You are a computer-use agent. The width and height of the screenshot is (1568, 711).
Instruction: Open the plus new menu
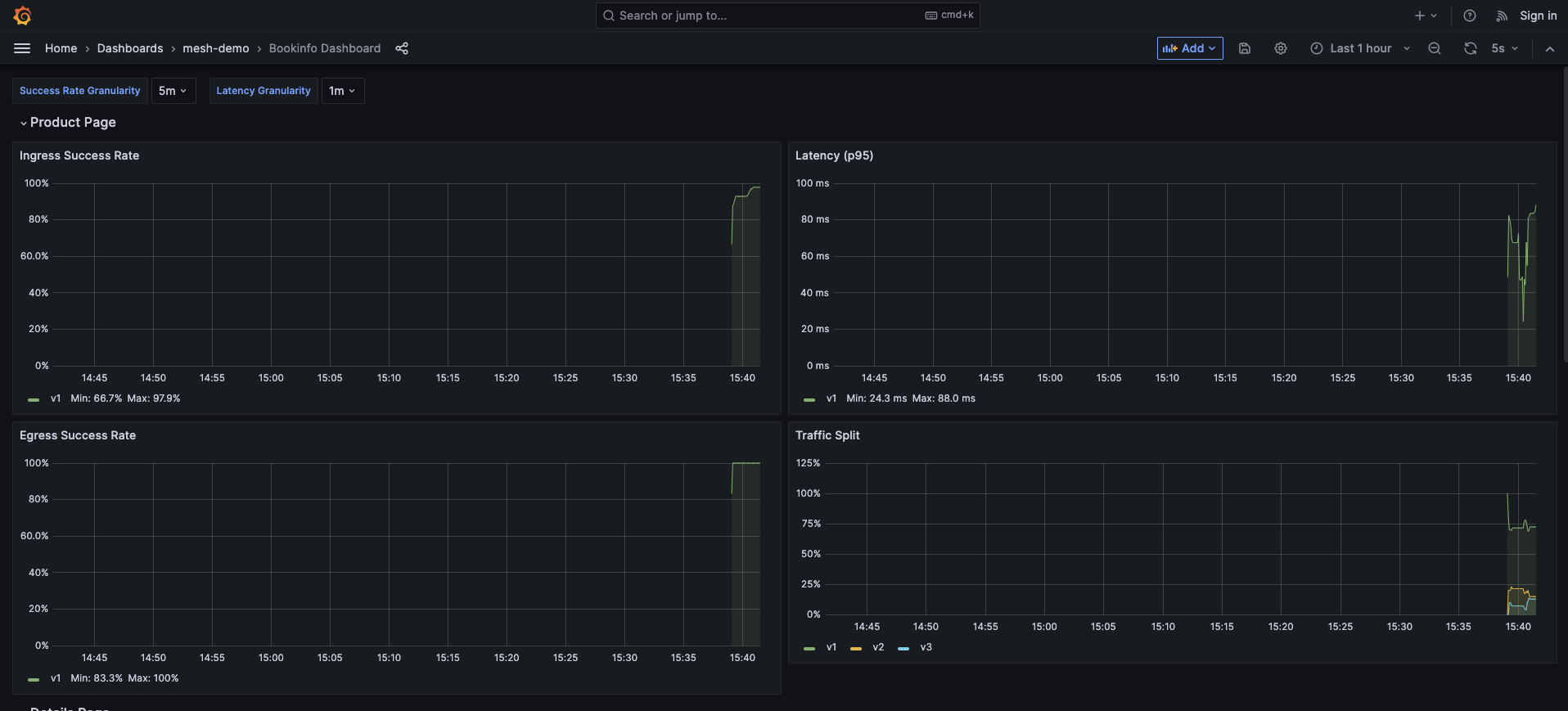click(x=1426, y=16)
